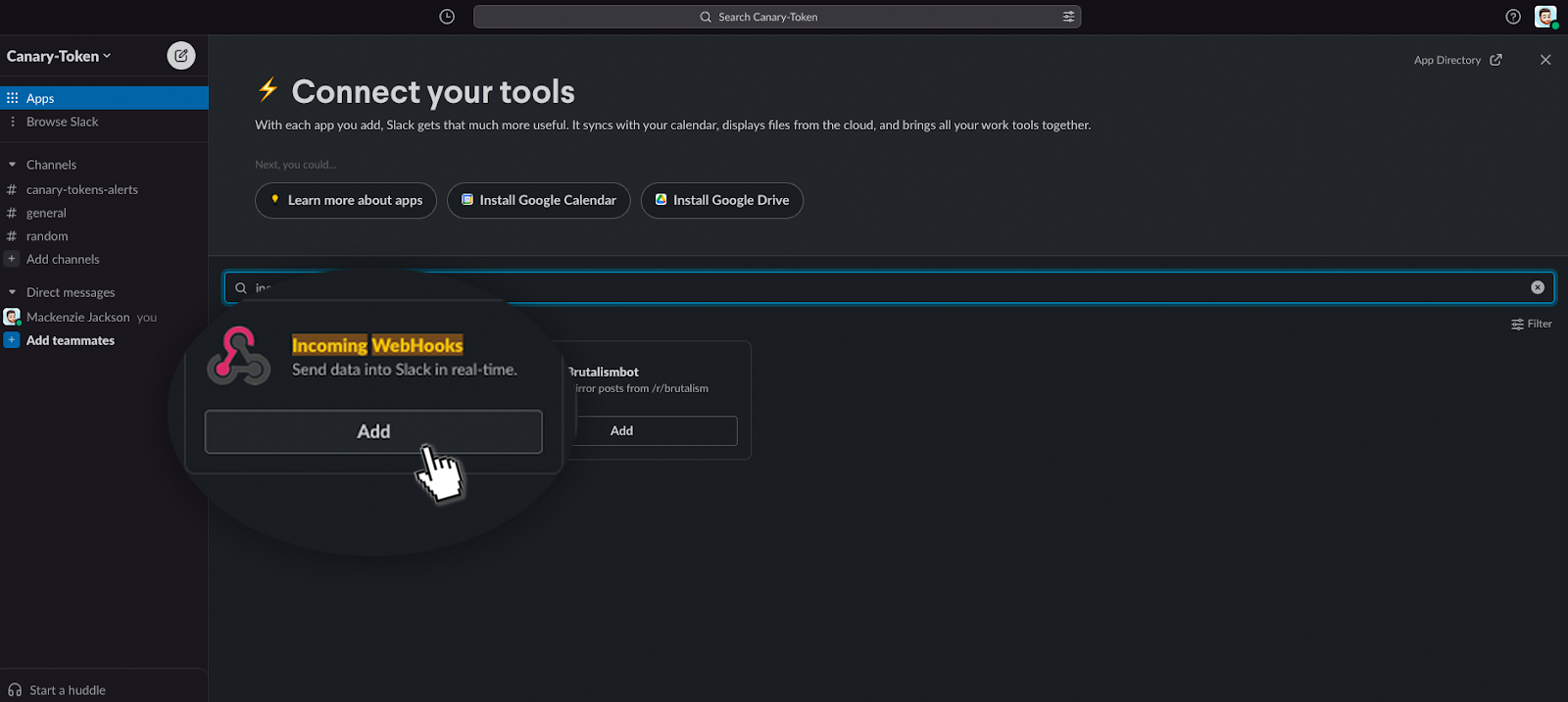The height and width of the screenshot is (702, 1568).
Task: Open the Canary-Token workspace dropdown
Action: coord(59,56)
